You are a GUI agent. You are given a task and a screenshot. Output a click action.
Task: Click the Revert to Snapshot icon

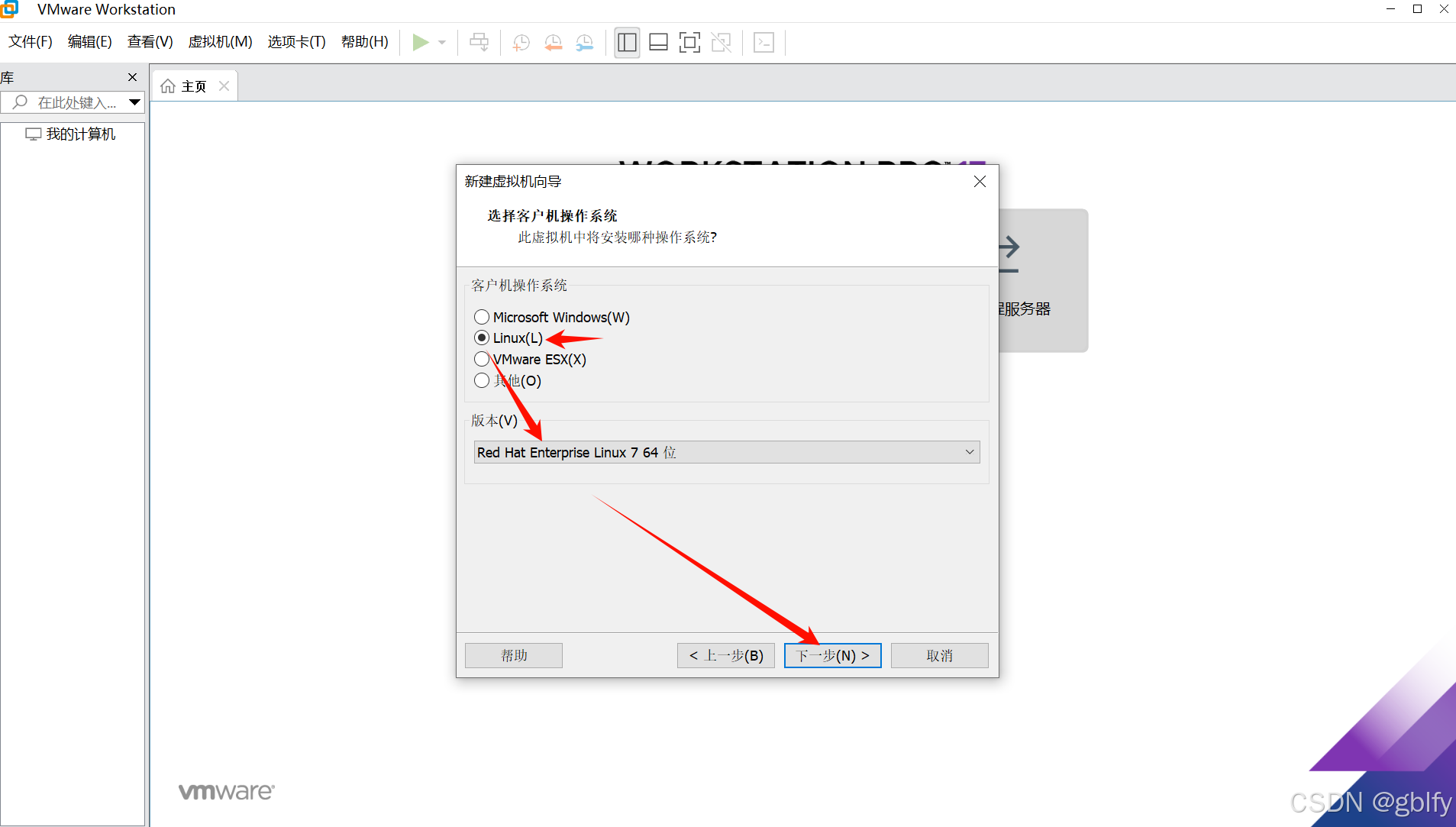pyautogui.click(x=554, y=42)
